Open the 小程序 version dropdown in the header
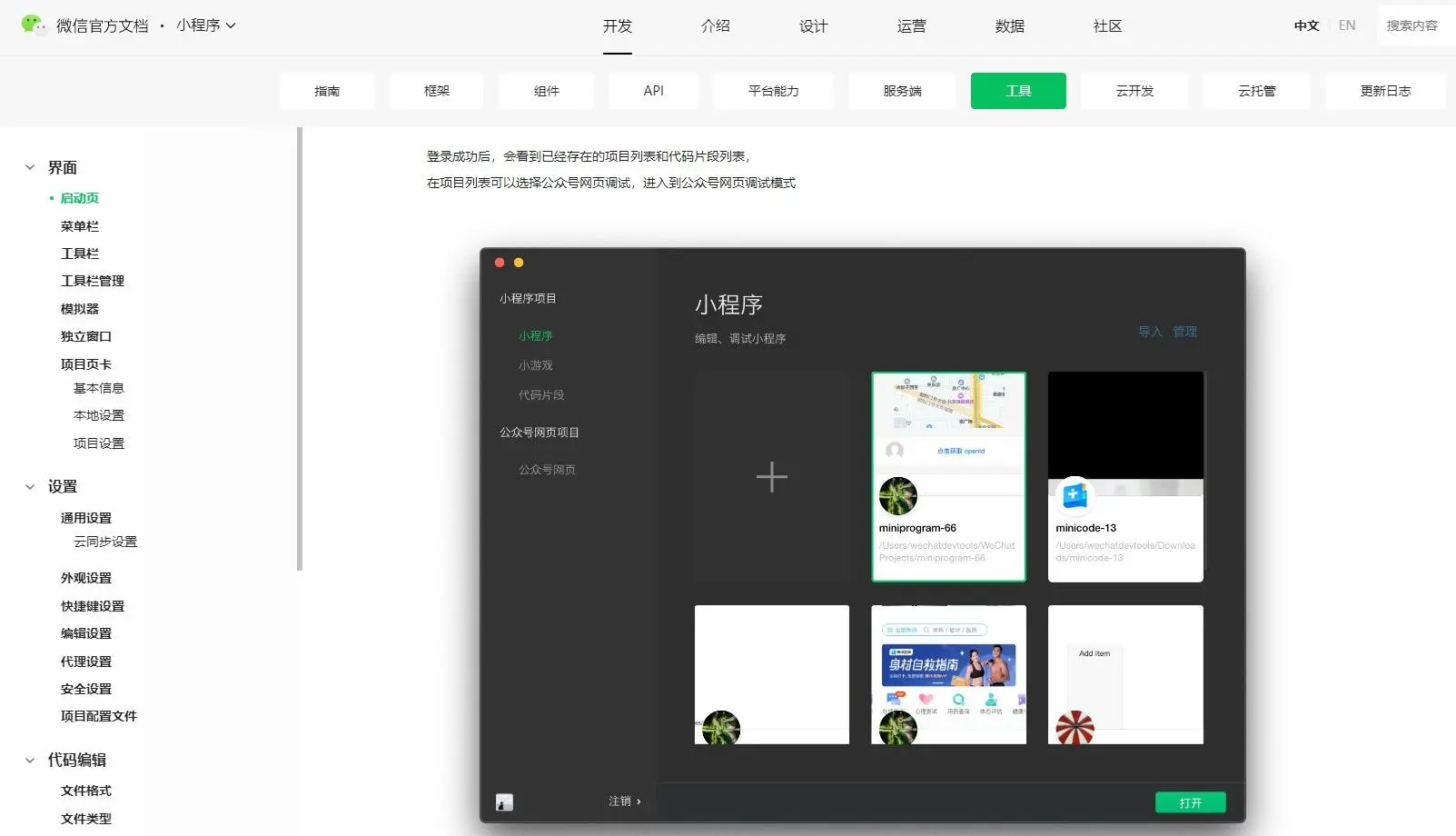Image resolution: width=1456 pixels, height=836 pixels. click(x=206, y=26)
